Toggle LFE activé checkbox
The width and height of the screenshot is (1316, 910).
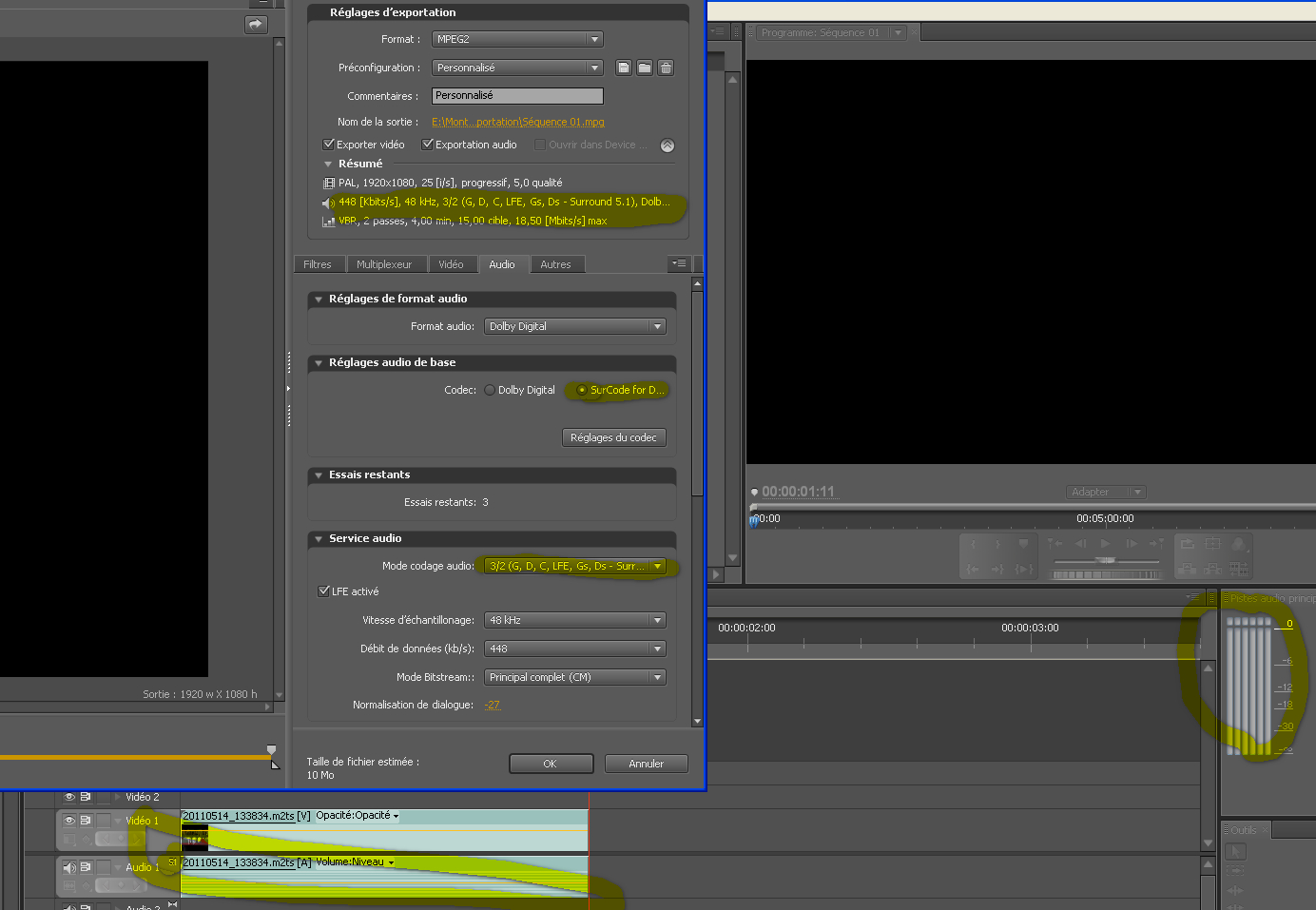pyautogui.click(x=324, y=591)
